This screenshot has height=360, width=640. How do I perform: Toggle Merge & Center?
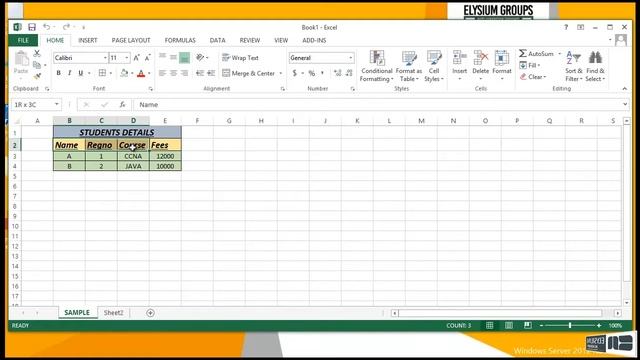[249, 73]
